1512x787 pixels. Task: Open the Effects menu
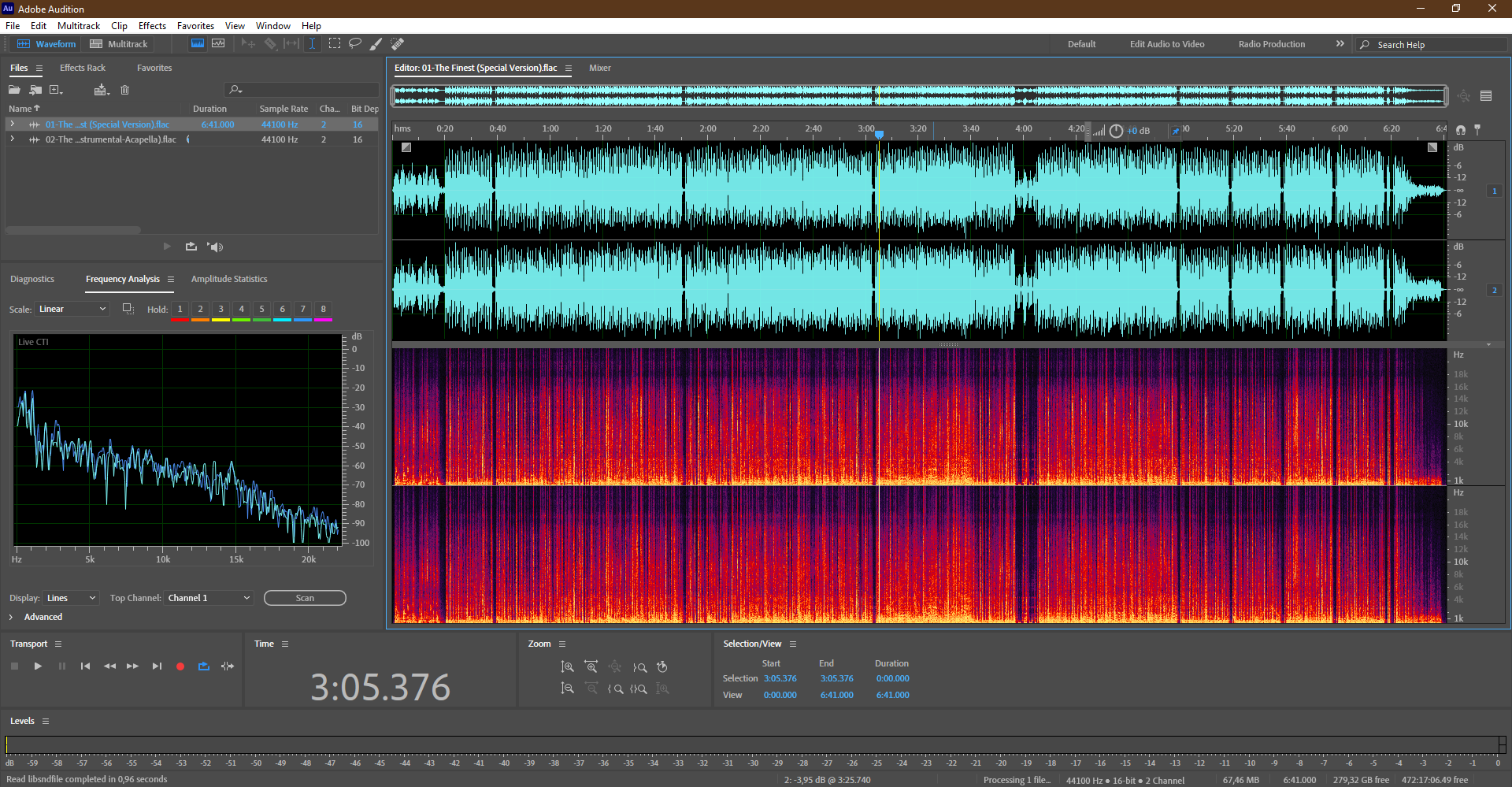coord(152,26)
